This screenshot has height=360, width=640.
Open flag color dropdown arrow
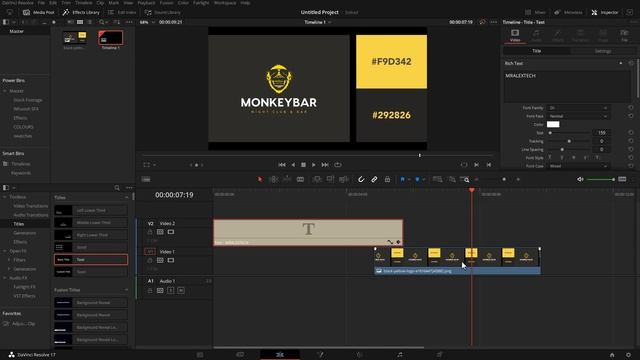click(409, 180)
